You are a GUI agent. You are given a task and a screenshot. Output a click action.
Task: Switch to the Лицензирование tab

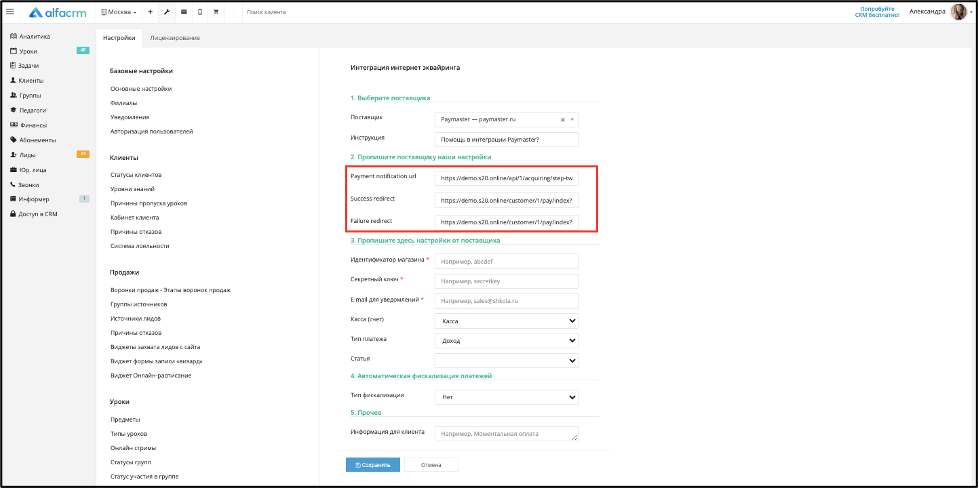click(x=175, y=38)
